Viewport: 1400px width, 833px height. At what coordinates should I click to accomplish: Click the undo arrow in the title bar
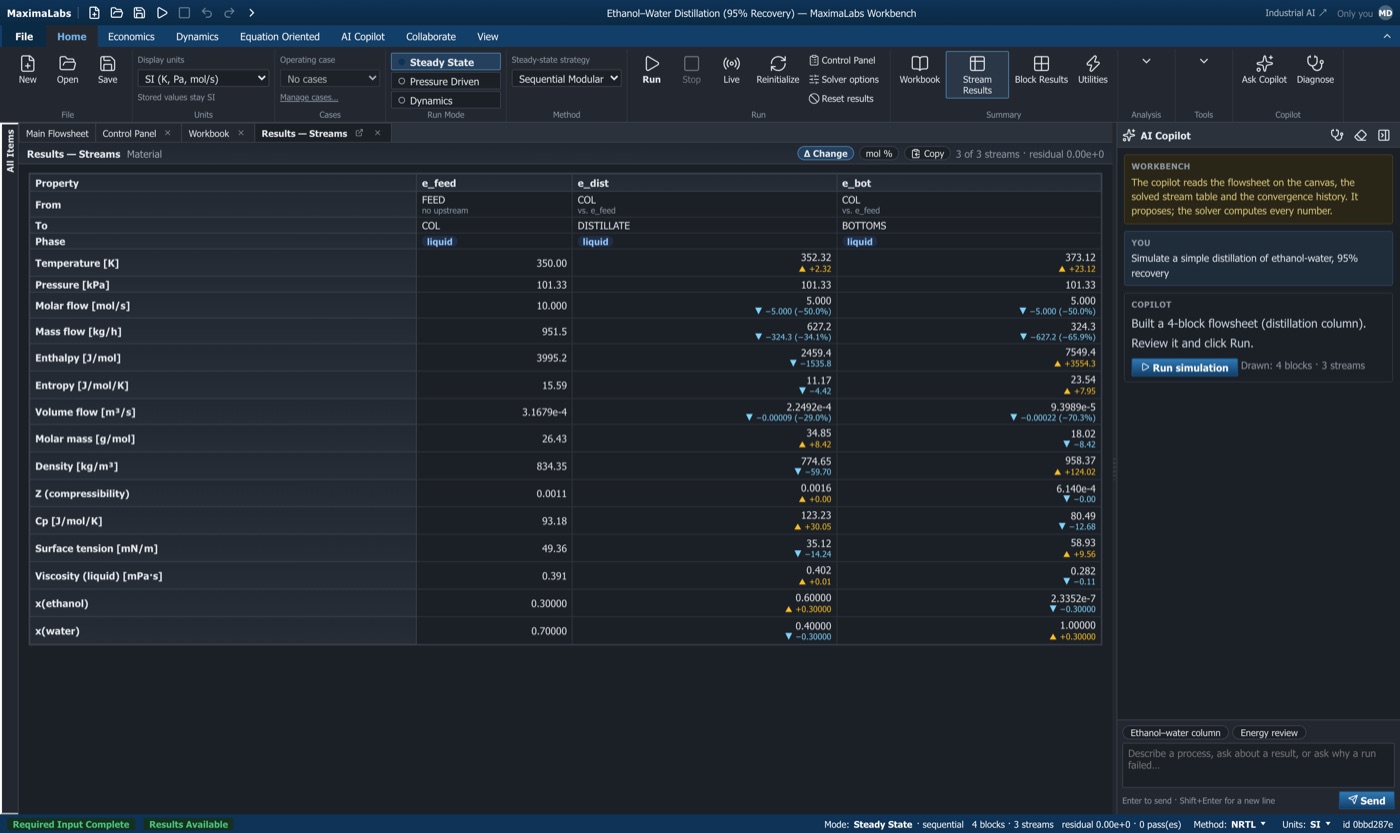[x=207, y=13]
